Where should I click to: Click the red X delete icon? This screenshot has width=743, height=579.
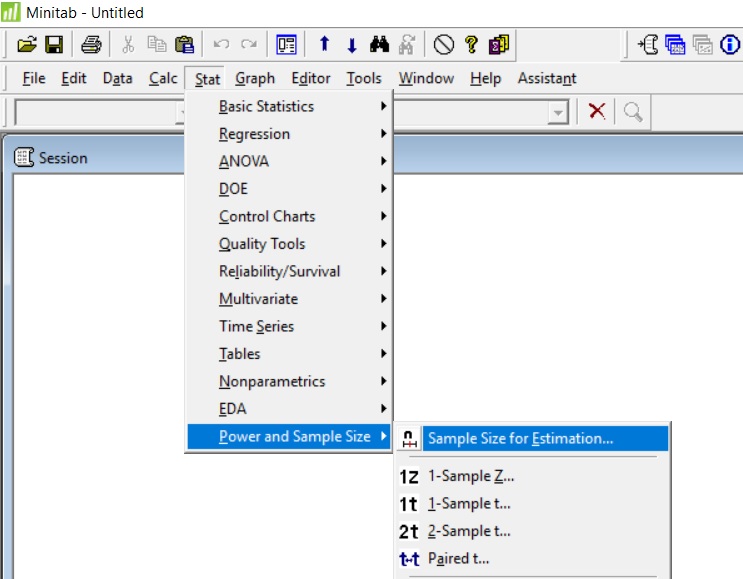[597, 111]
